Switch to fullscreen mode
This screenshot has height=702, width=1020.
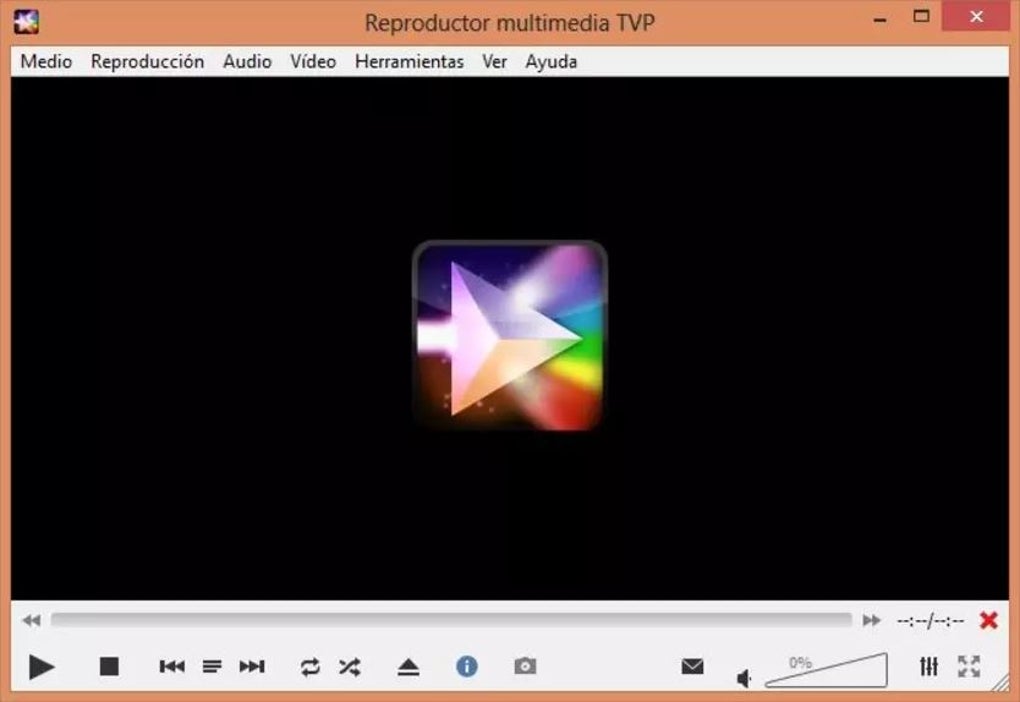coord(967,664)
